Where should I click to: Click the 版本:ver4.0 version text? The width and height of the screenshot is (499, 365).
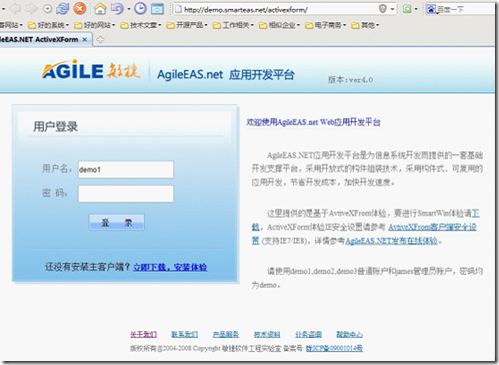coord(350,80)
